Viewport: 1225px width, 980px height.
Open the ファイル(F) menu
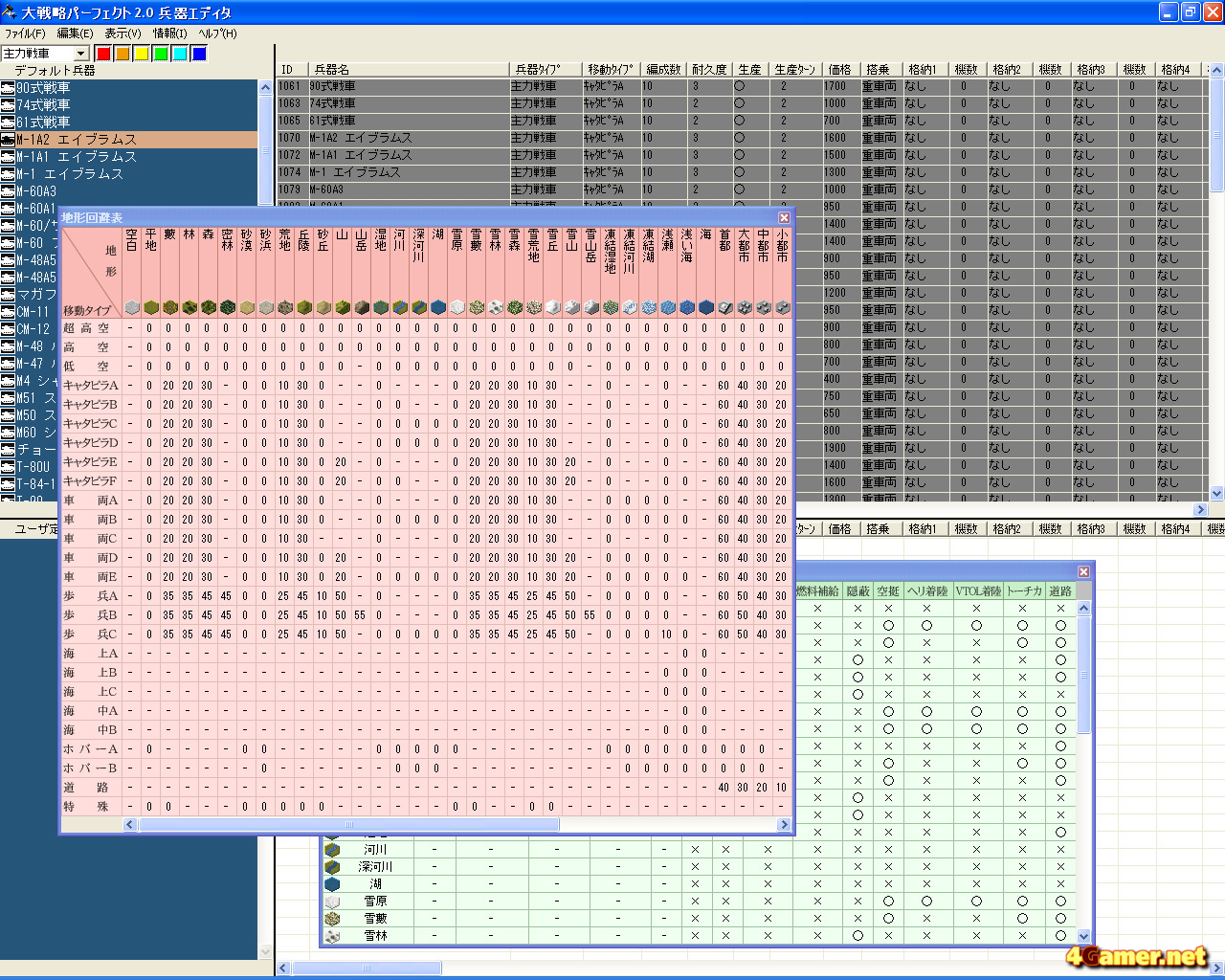pyautogui.click(x=24, y=33)
